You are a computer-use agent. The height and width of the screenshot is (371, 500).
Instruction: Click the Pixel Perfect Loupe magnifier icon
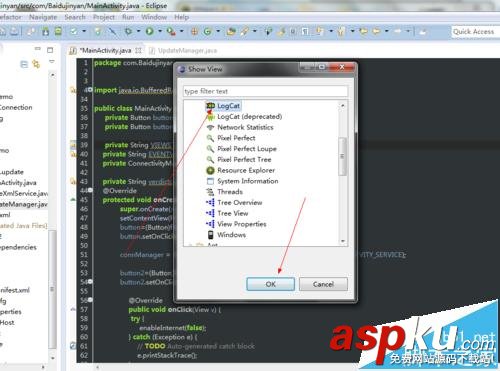point(210,149)
